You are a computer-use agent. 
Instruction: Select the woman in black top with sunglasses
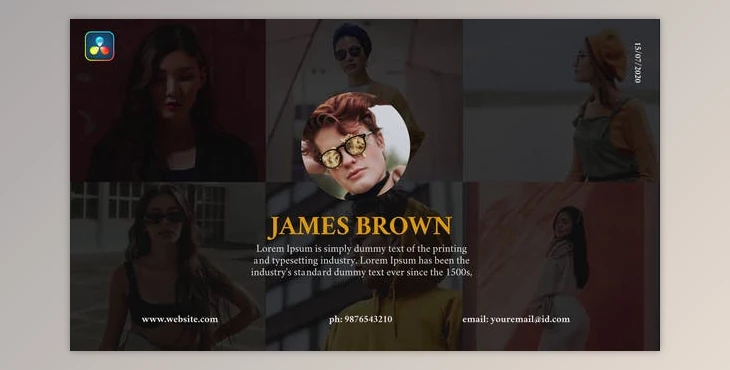(168, 266)
